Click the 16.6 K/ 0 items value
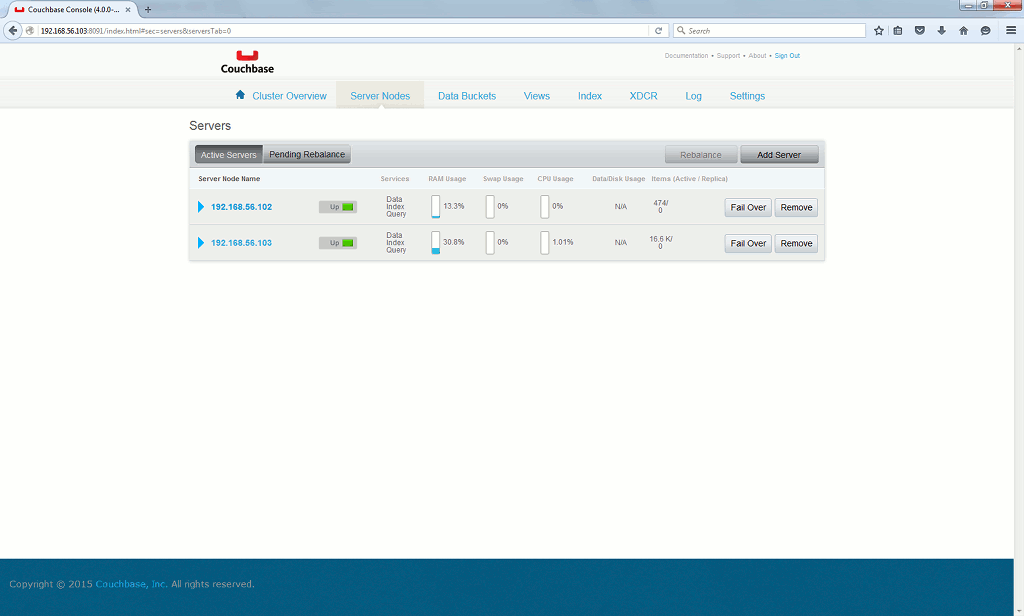 661,242
